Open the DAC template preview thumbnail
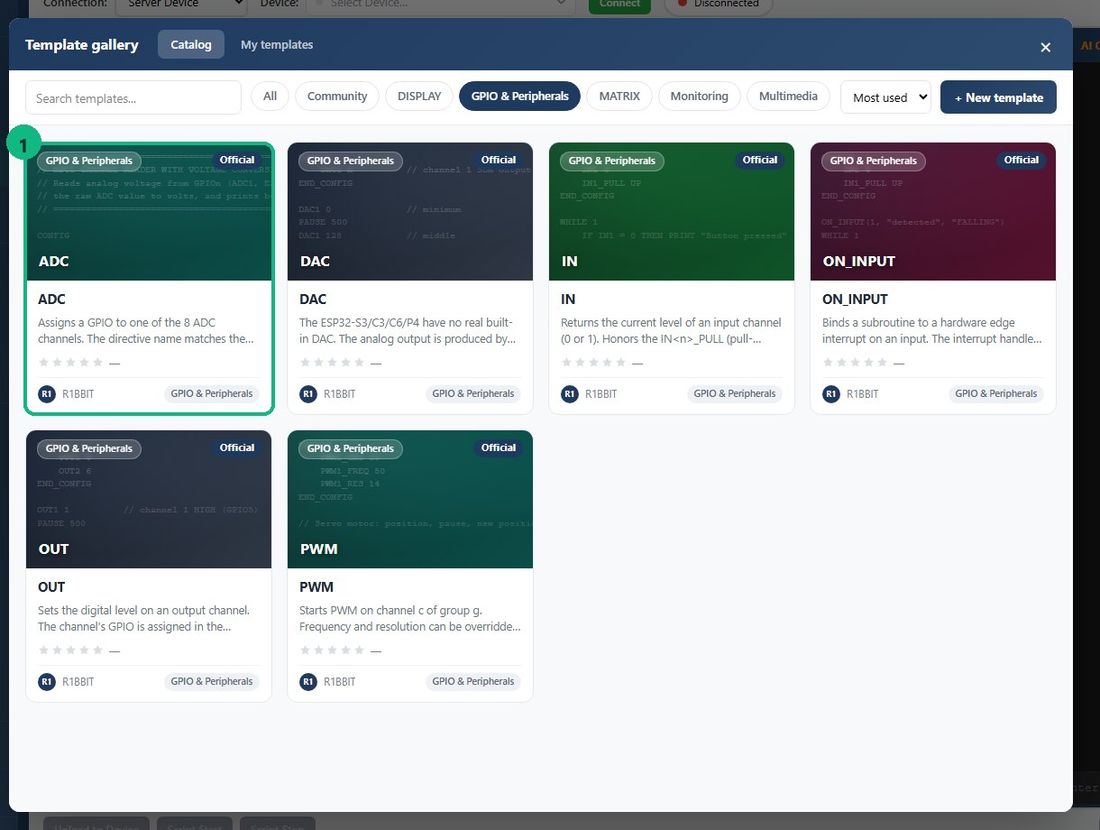 [410, 212]
